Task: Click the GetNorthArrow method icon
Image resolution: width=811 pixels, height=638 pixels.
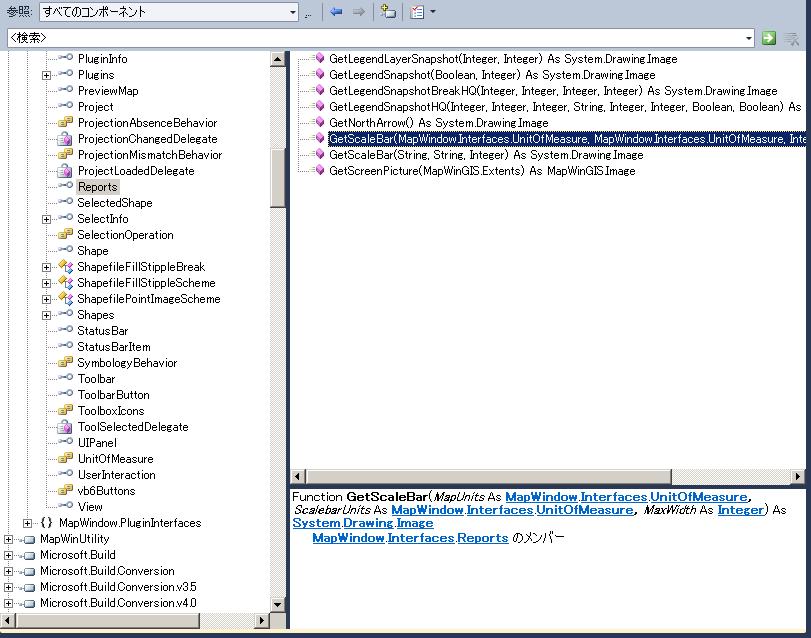Action: click(319, 123)
